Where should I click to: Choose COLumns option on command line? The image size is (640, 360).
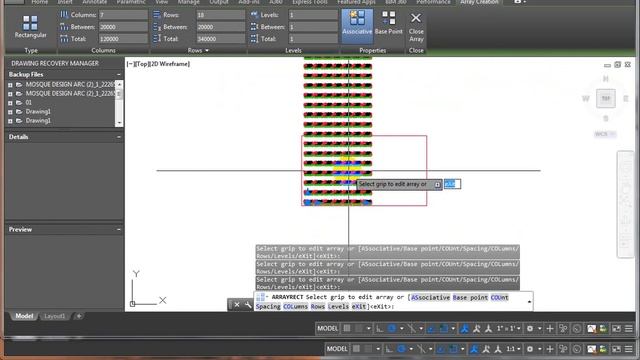point(296,307)
